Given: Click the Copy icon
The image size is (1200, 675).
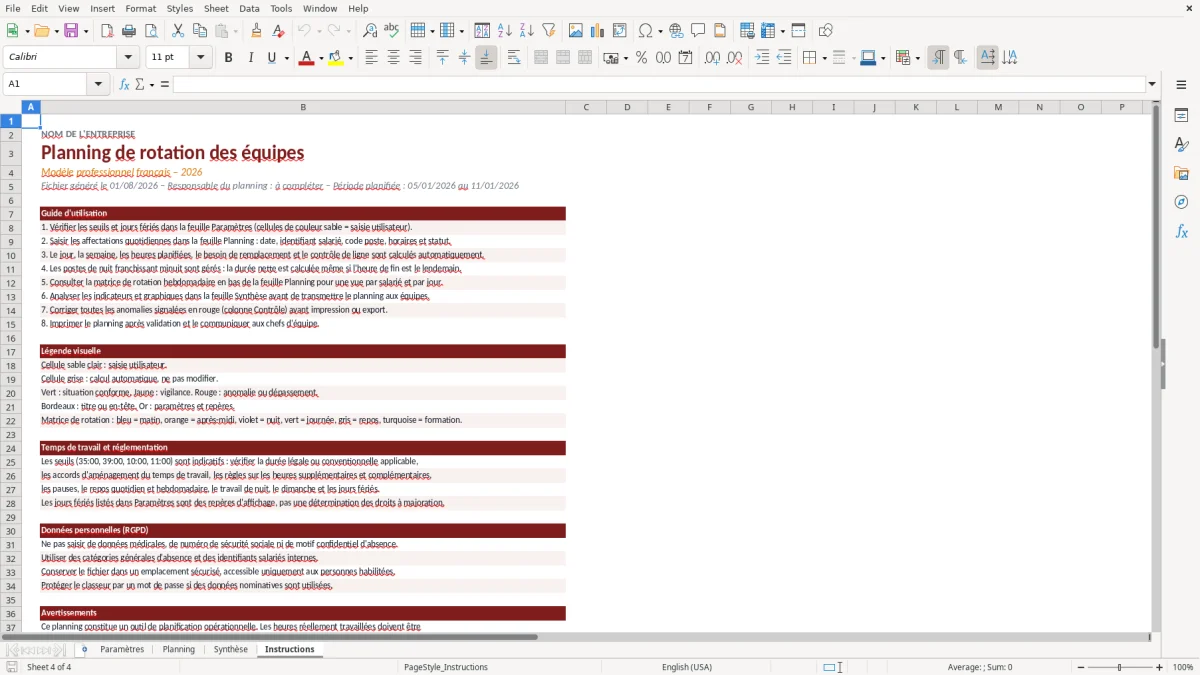Looking at the screenshot, I should pyautogui.click(x=199, y=31).
